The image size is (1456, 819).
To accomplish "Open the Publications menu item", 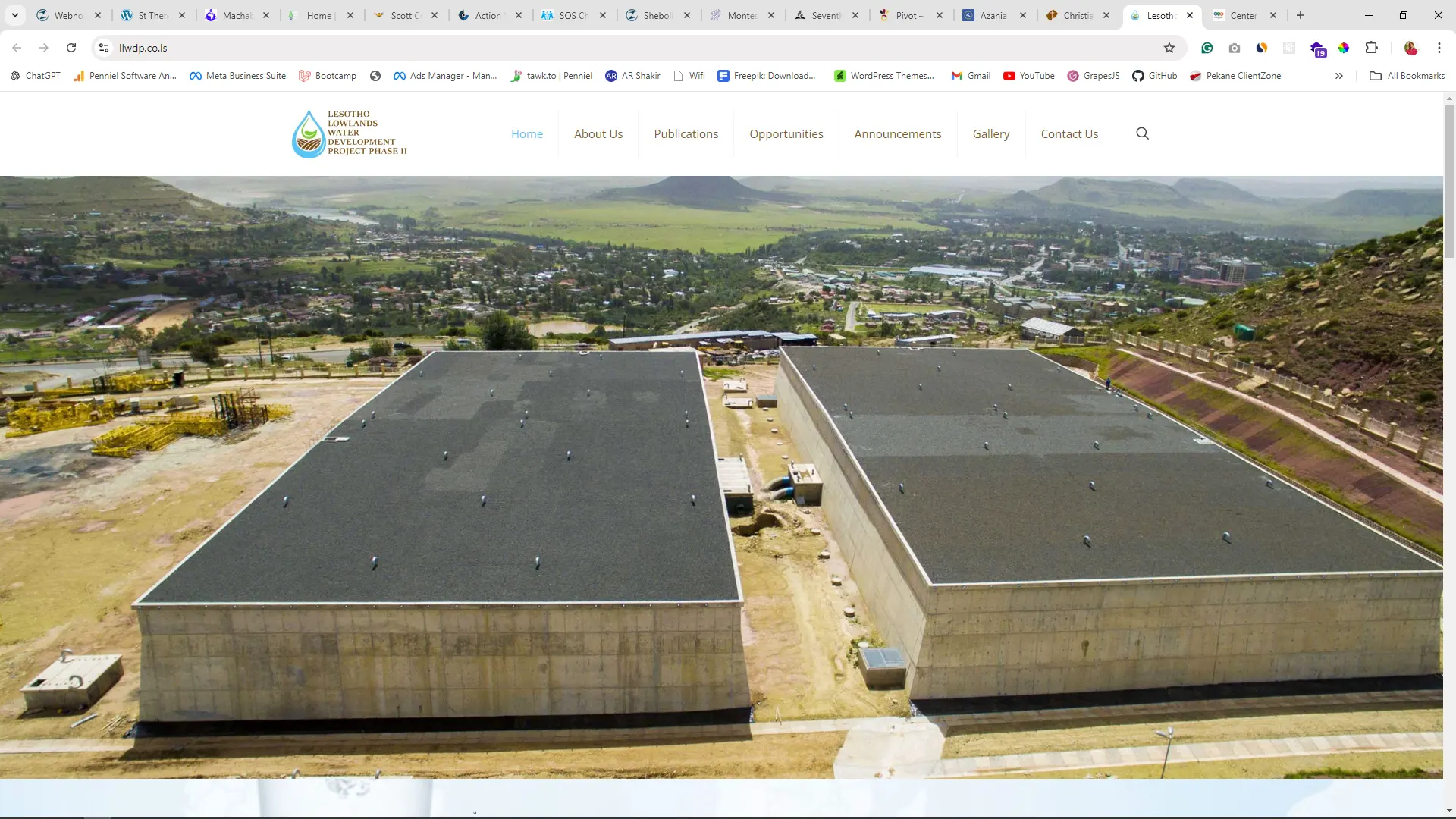I will click(686, 133).
